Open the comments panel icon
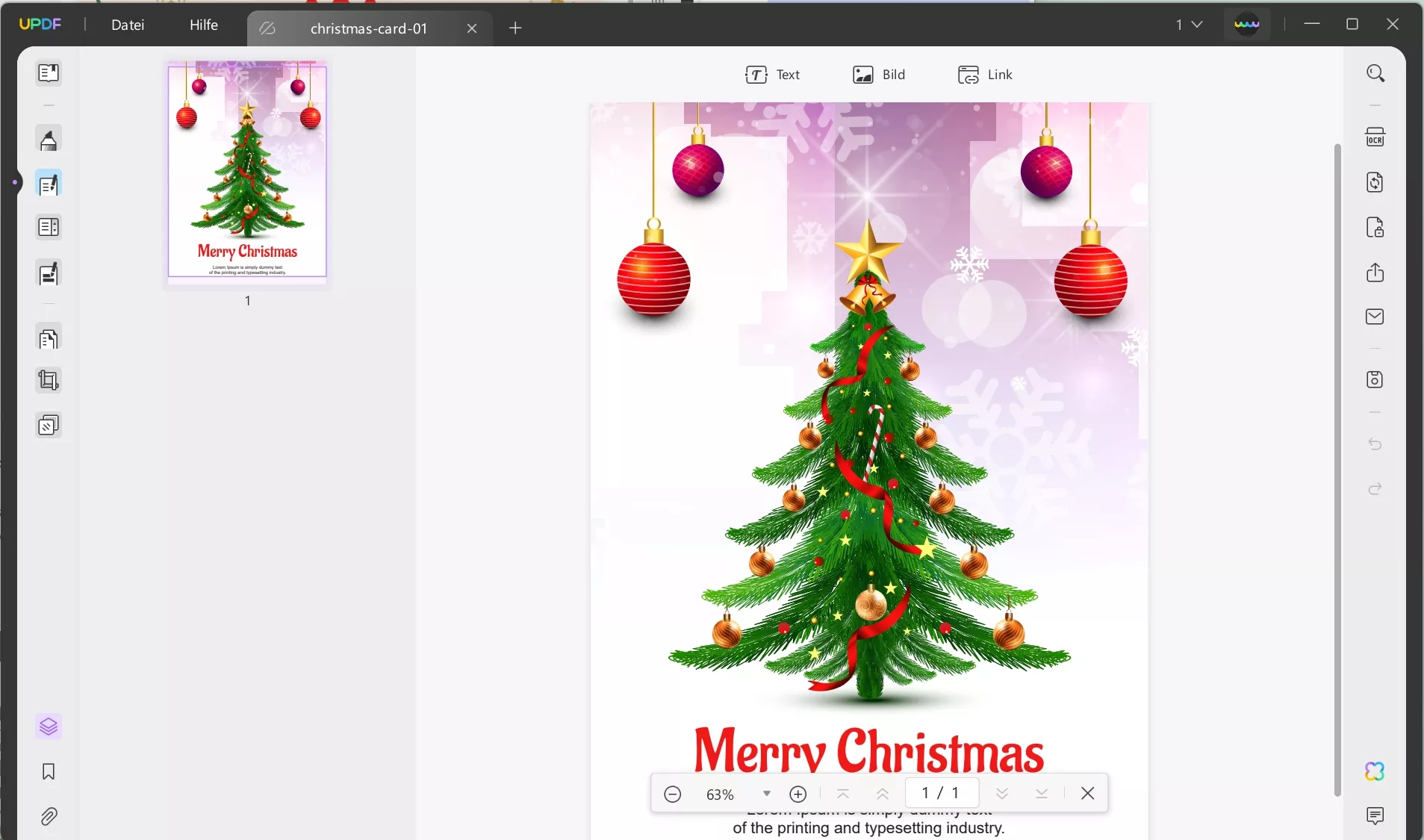1424x840 pixels. tap(1375, 815)
